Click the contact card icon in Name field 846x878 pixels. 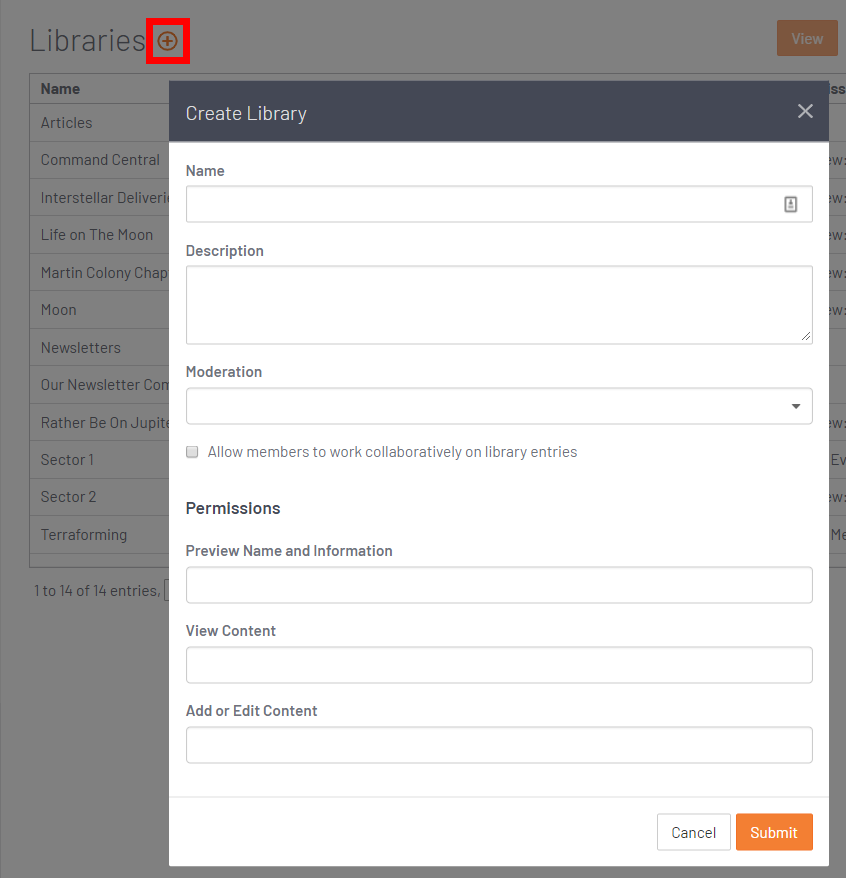[x=790, y=204]
